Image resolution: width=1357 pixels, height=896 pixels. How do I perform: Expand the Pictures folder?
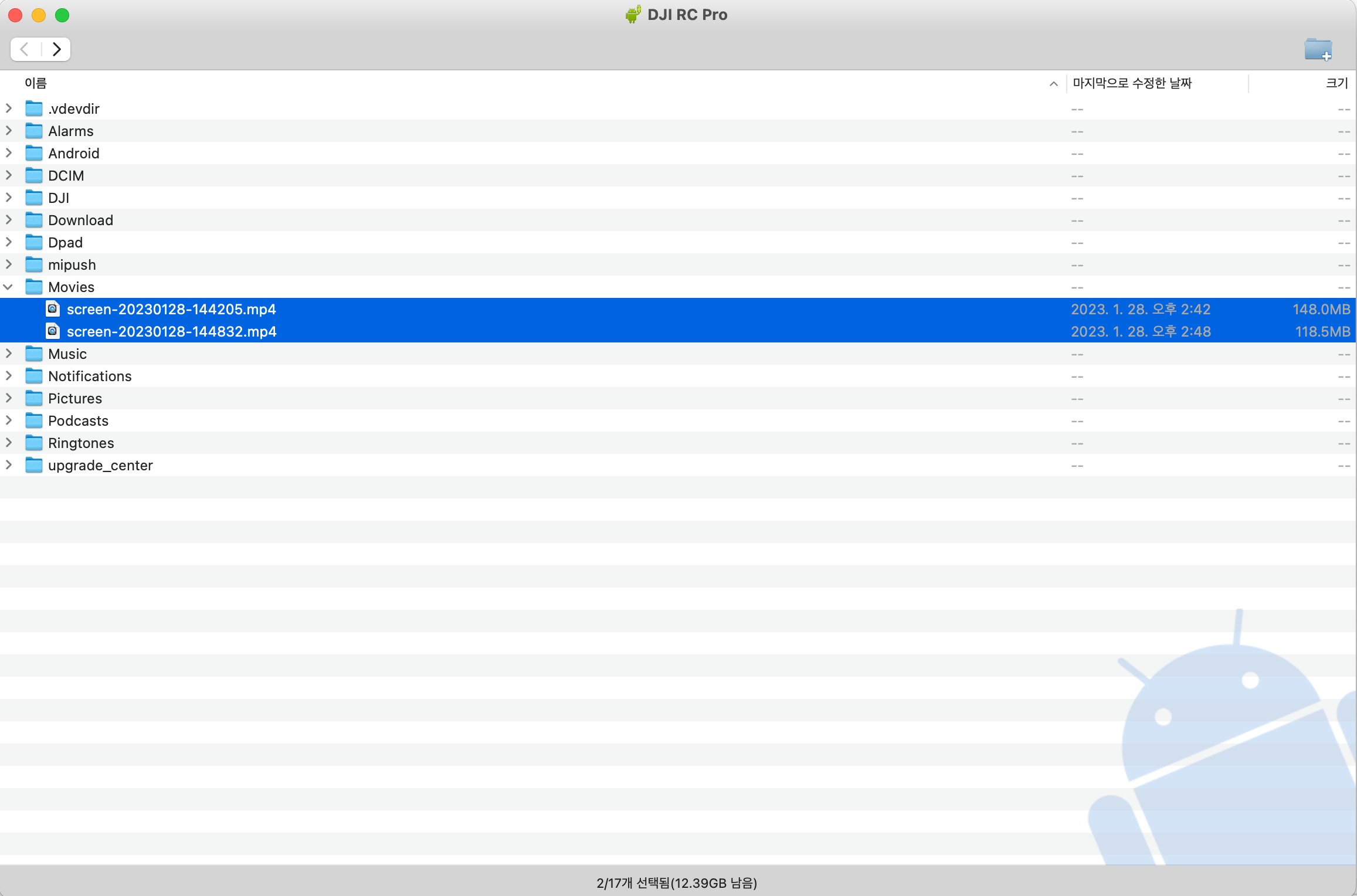point(9,399)
